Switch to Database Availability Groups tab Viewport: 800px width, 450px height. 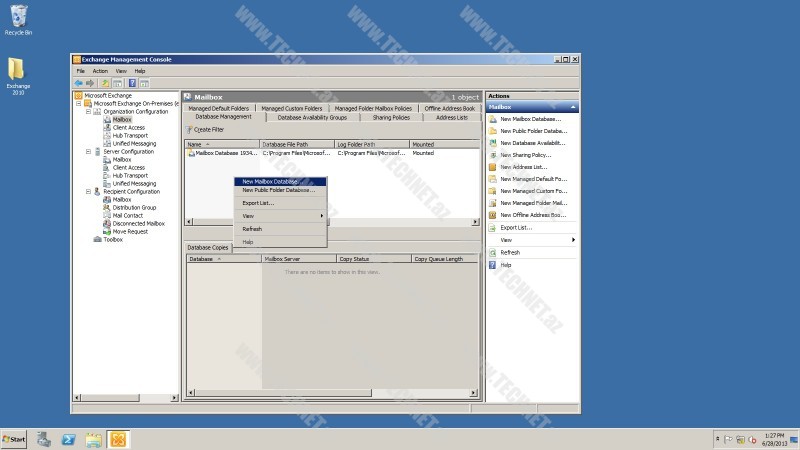pyautogui.click(x=312, y=117)
